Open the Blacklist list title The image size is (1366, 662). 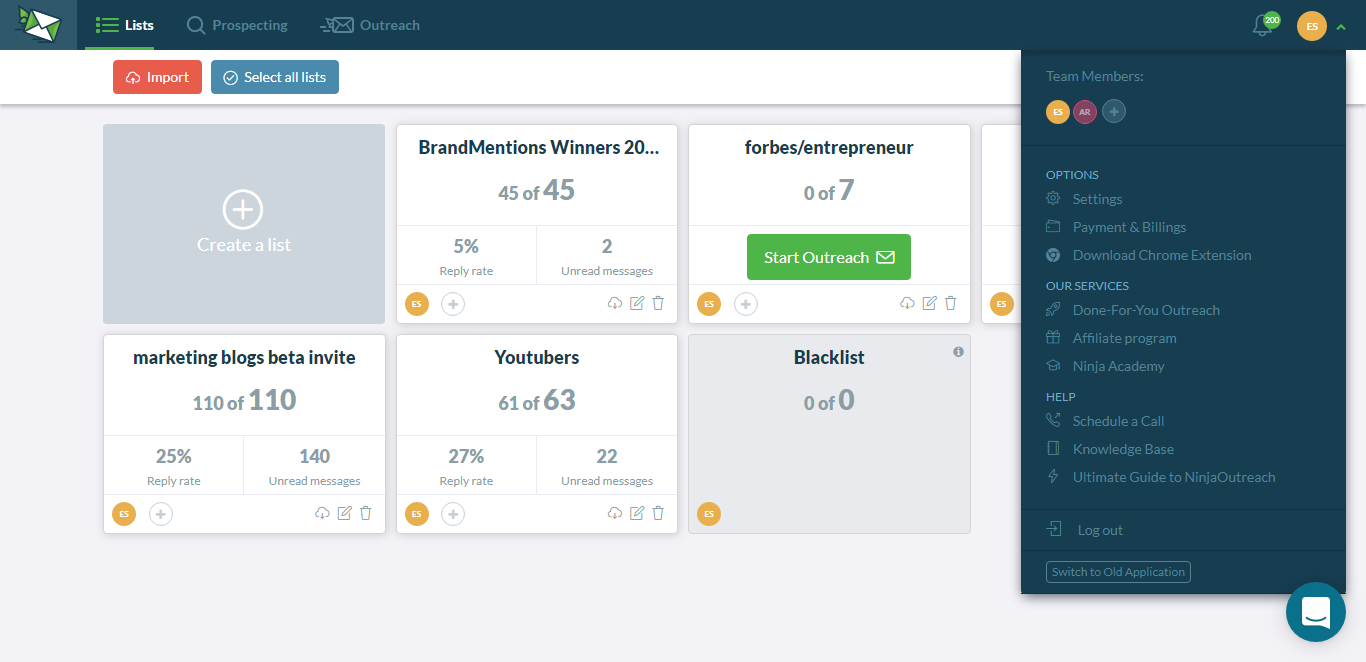pyautogui.click(x=829, y=357)
